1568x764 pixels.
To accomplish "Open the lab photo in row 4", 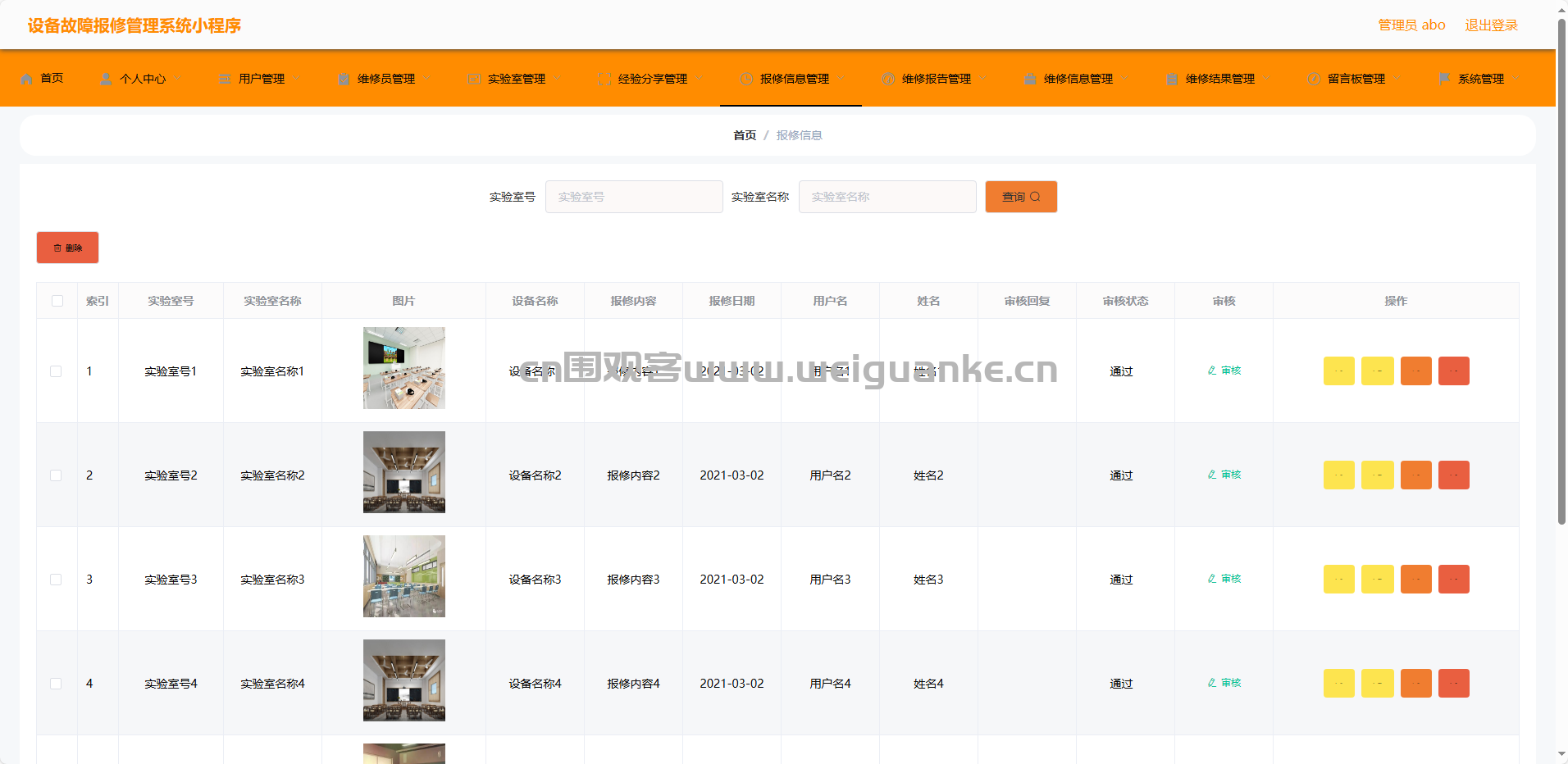I will click(x=404, y=680).
